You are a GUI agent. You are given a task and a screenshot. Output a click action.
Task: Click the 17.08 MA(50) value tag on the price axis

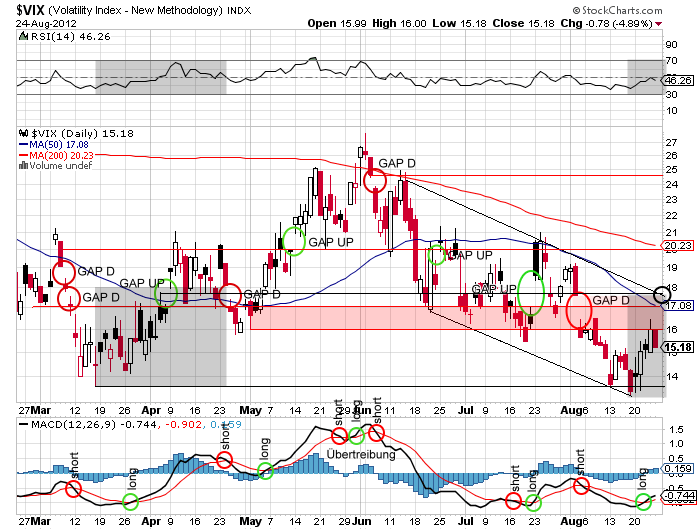pyautogui.click(x=678, y=306)
